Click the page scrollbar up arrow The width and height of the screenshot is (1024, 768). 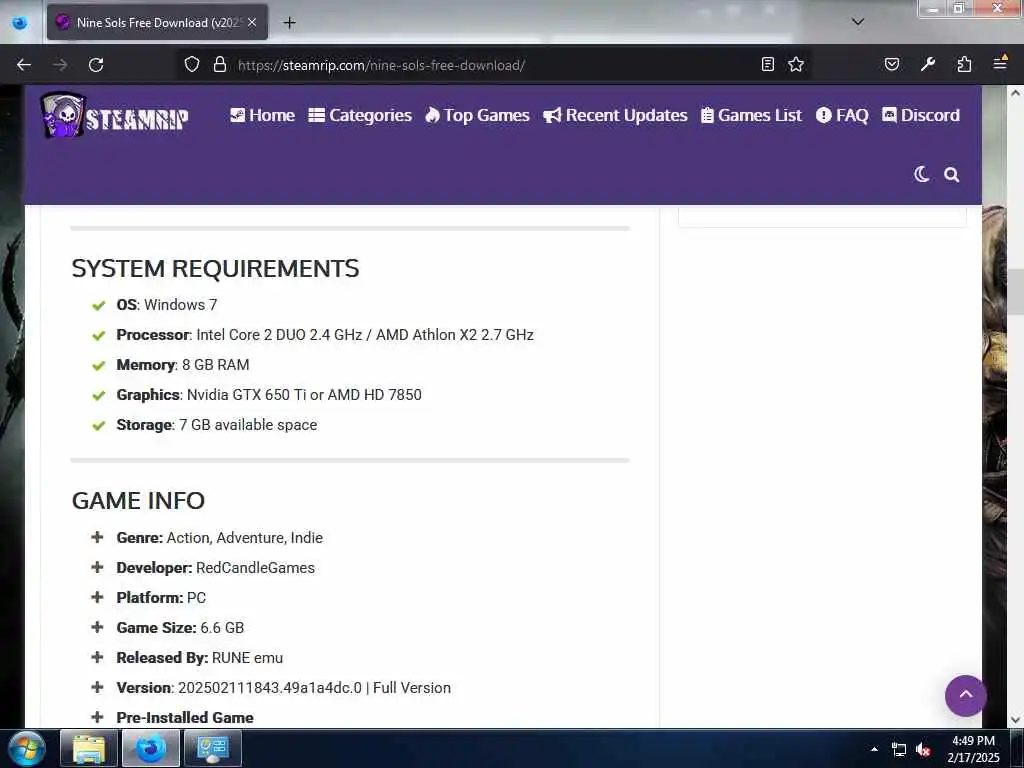tap(1015, 93)
